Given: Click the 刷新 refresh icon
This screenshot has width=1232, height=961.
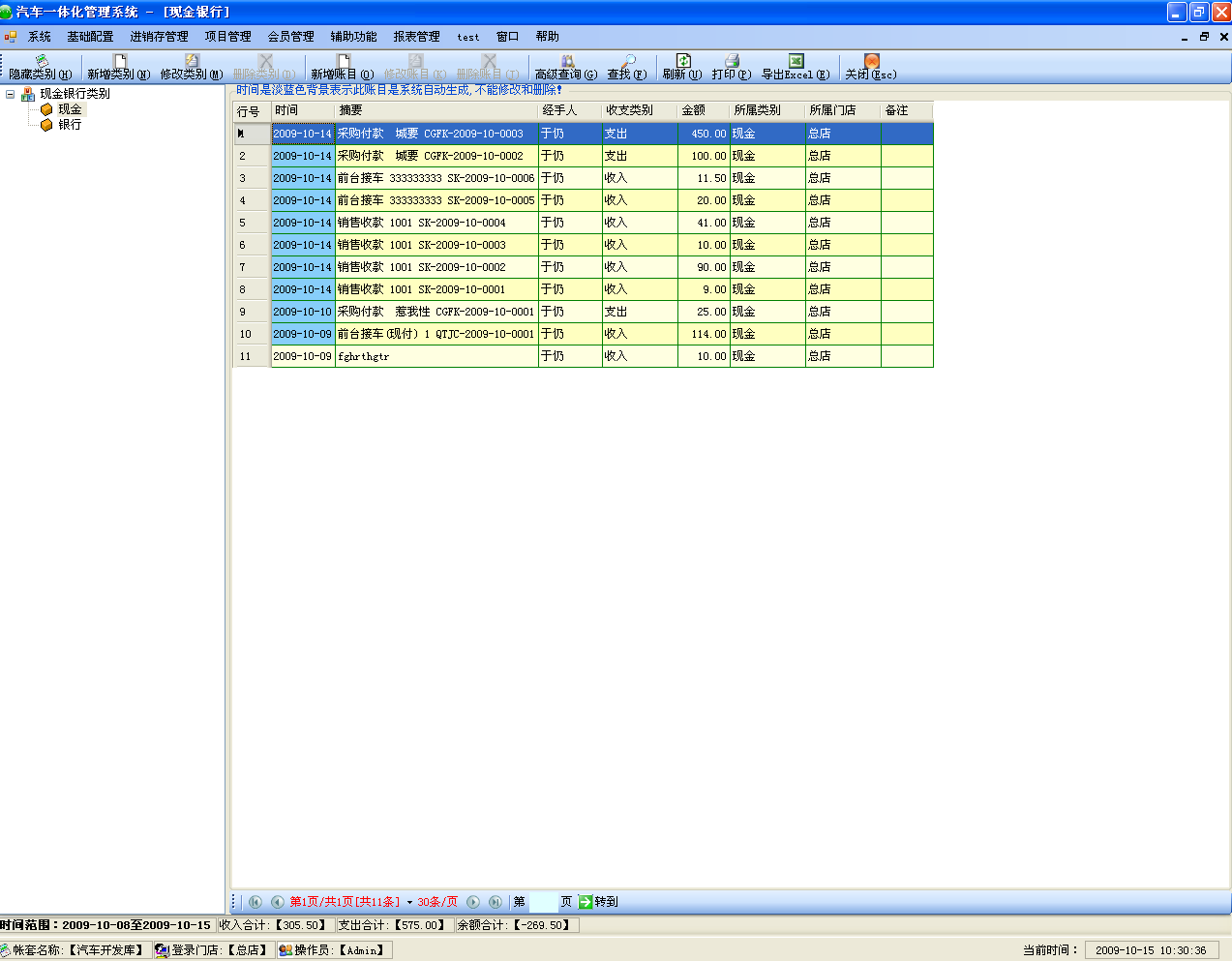Looking at the screenshot, I should coord(683,61).
